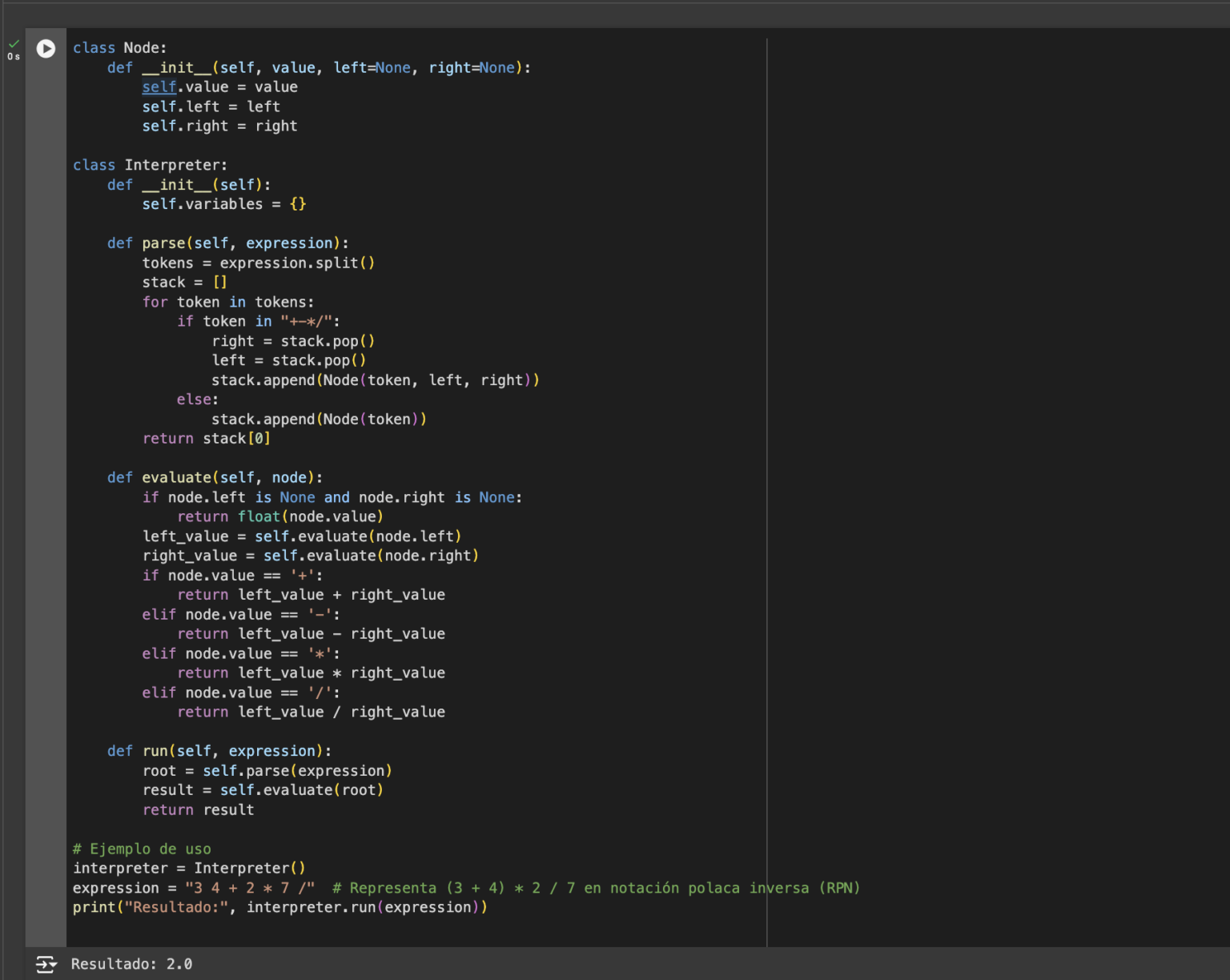Image resolution: width=1230 pixels, height=980 pixels.
Task: Click the output arrow icon near Resultado
Action: (46, 965)
